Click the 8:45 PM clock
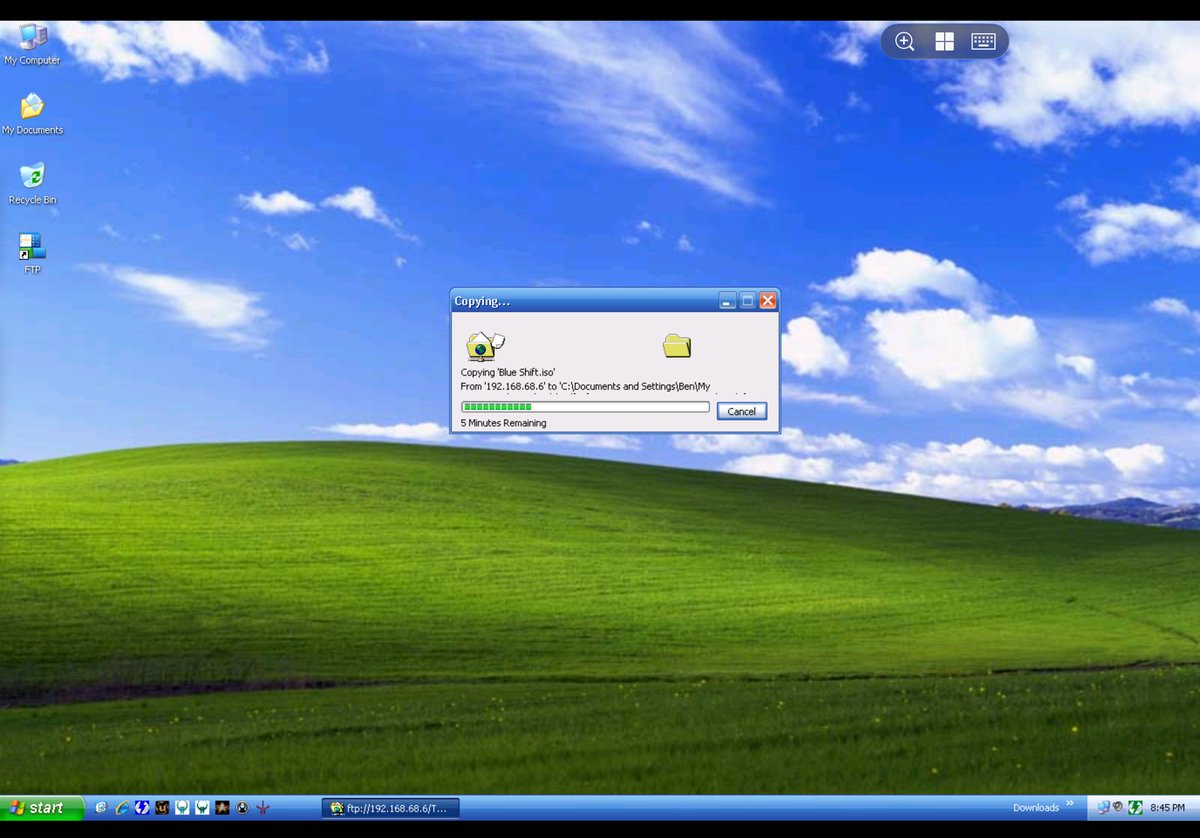The height and width of the screenshot is (838, 1200). (x=1167, y=808)
